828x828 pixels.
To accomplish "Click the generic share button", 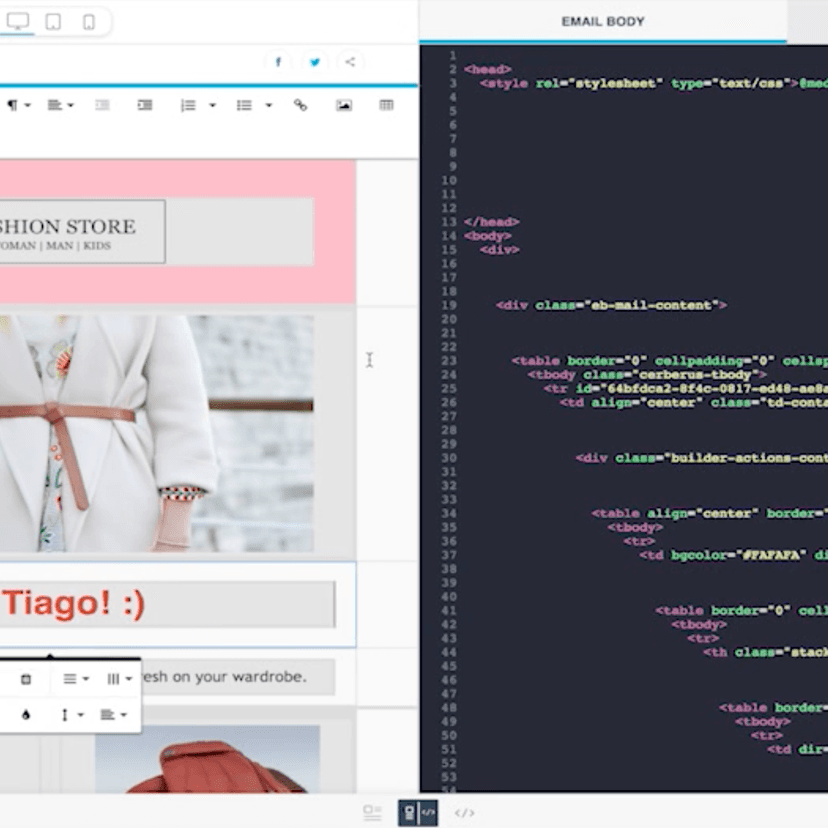I will coord(349,61).
